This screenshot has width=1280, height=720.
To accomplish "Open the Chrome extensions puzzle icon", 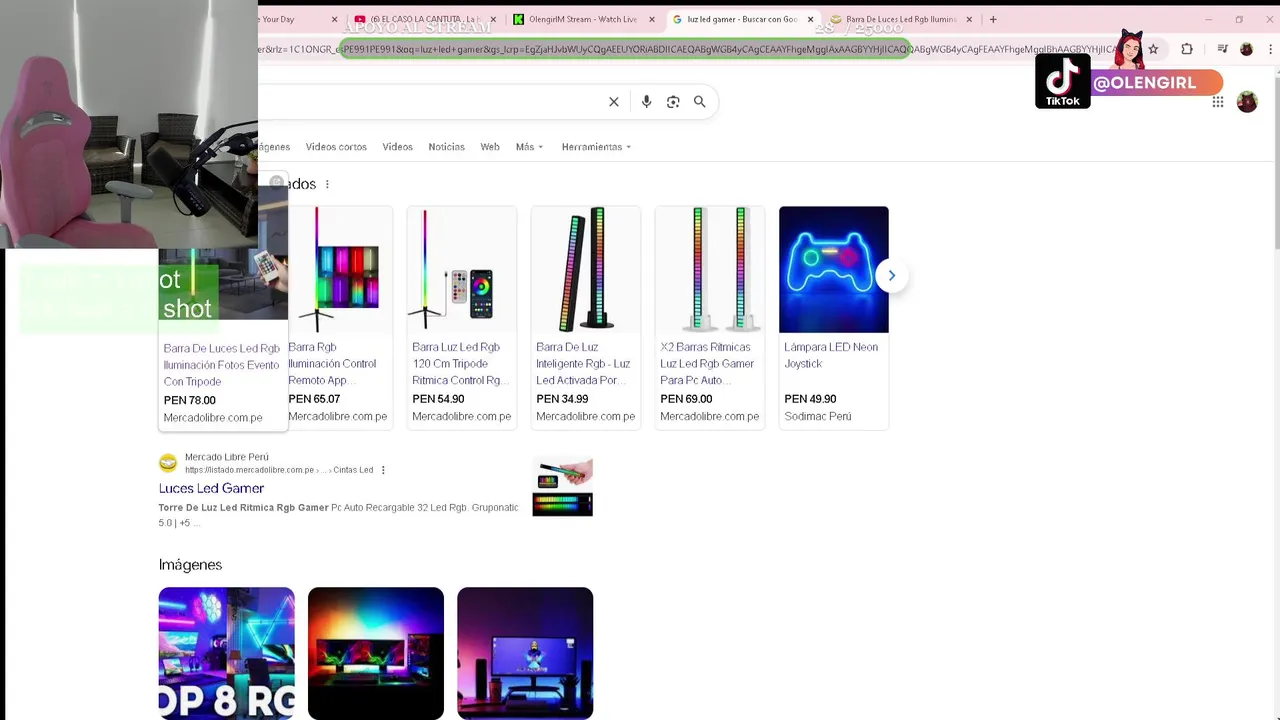I will [1187, 49].
